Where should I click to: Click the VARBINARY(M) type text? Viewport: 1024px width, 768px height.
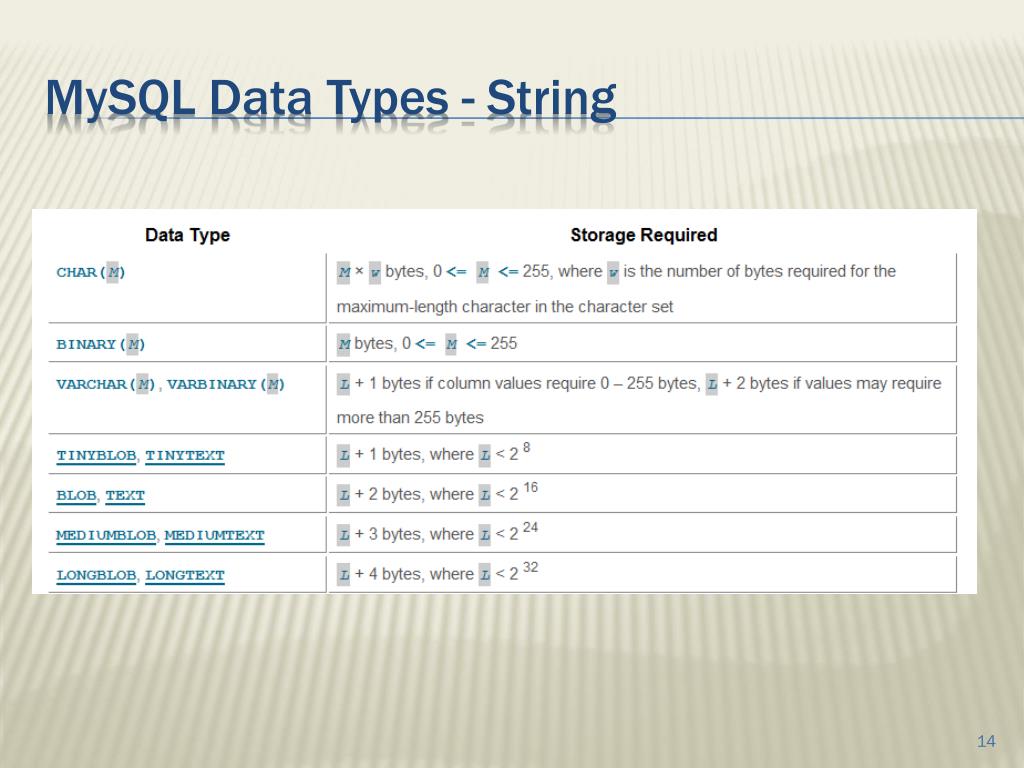[226, 384]
